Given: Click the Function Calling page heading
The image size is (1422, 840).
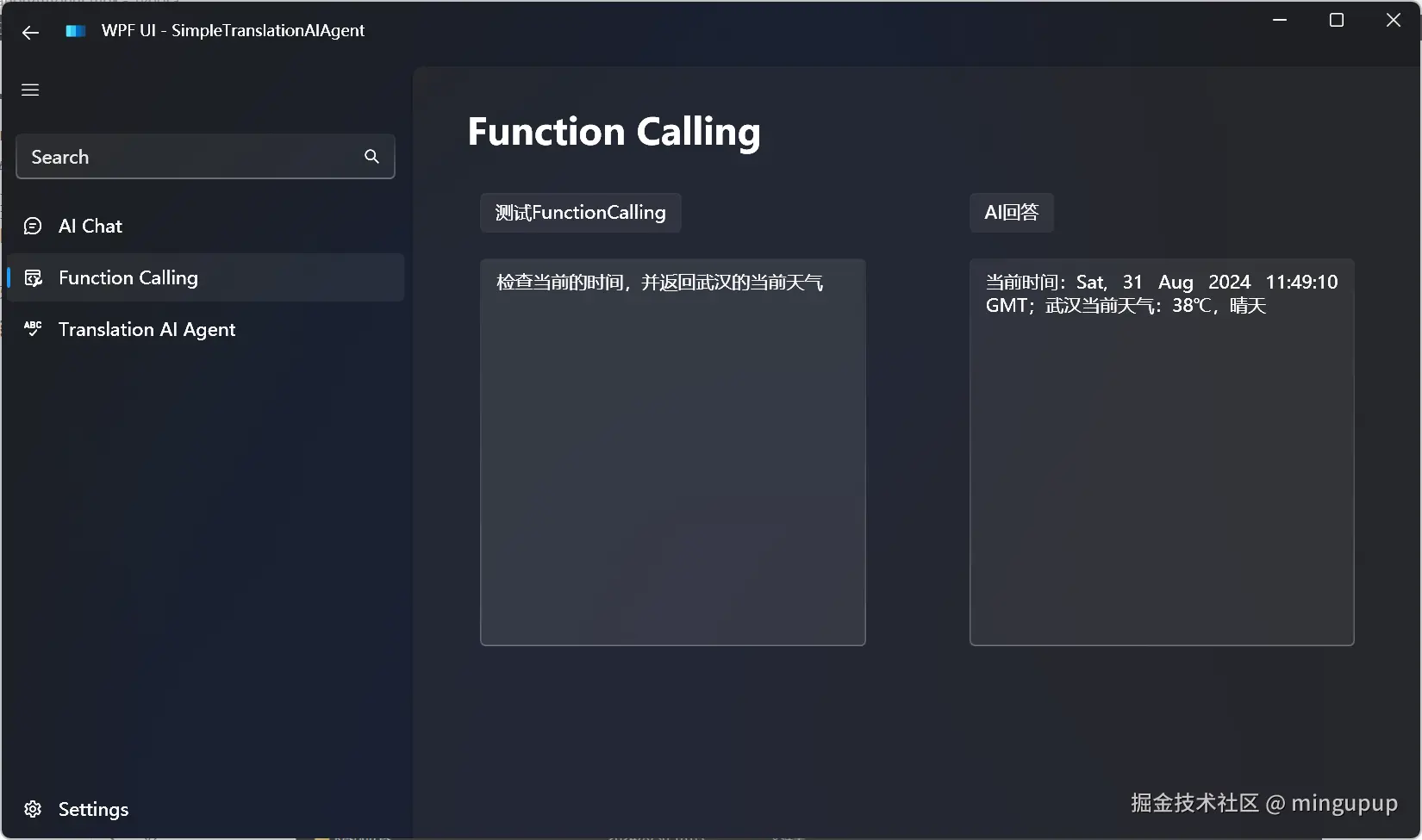Looking at the screenshot, I should [614, 132].
